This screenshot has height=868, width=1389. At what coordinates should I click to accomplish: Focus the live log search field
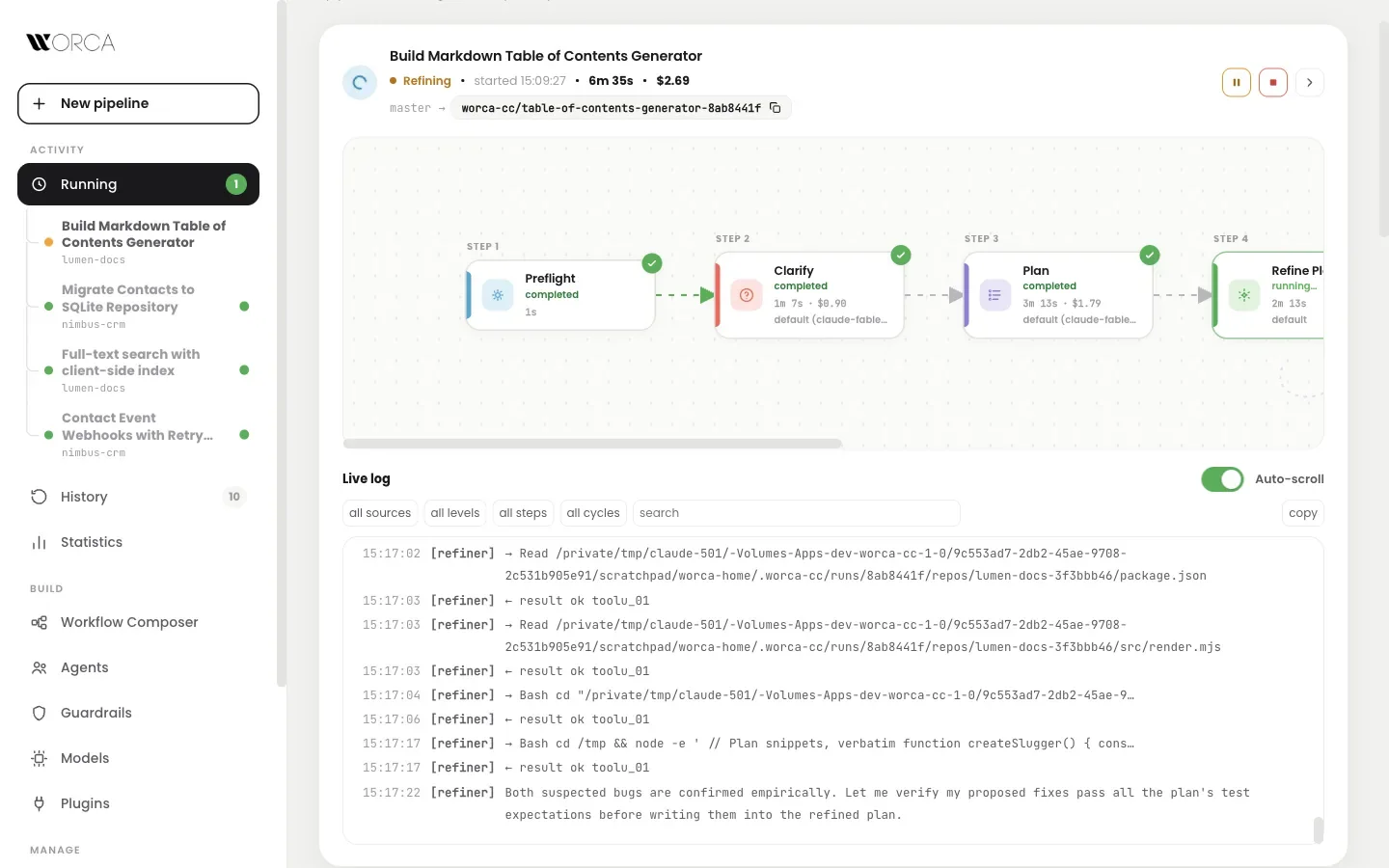coord(796,513)
